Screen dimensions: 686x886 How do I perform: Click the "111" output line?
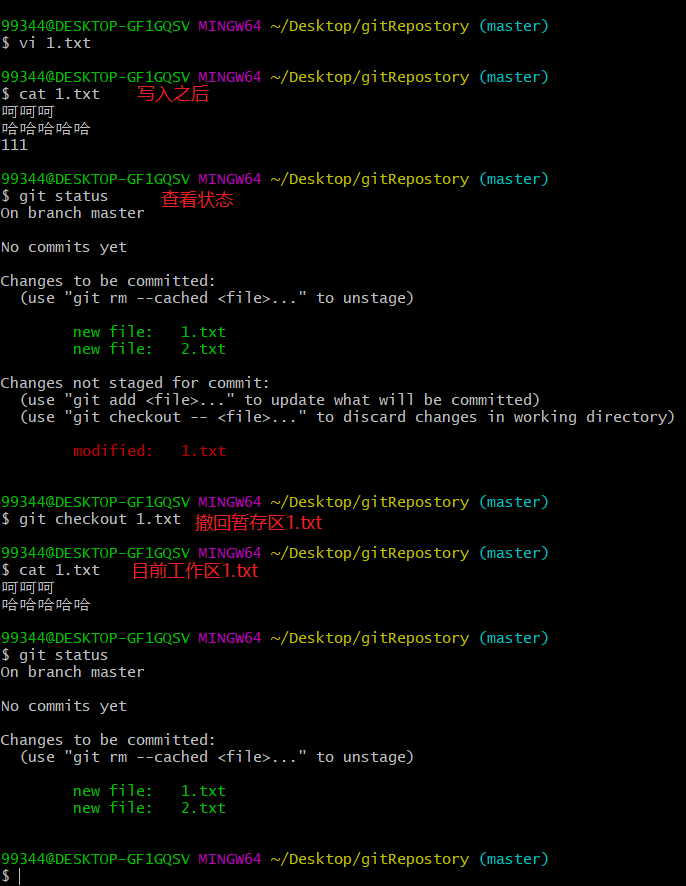coord(14,145)
